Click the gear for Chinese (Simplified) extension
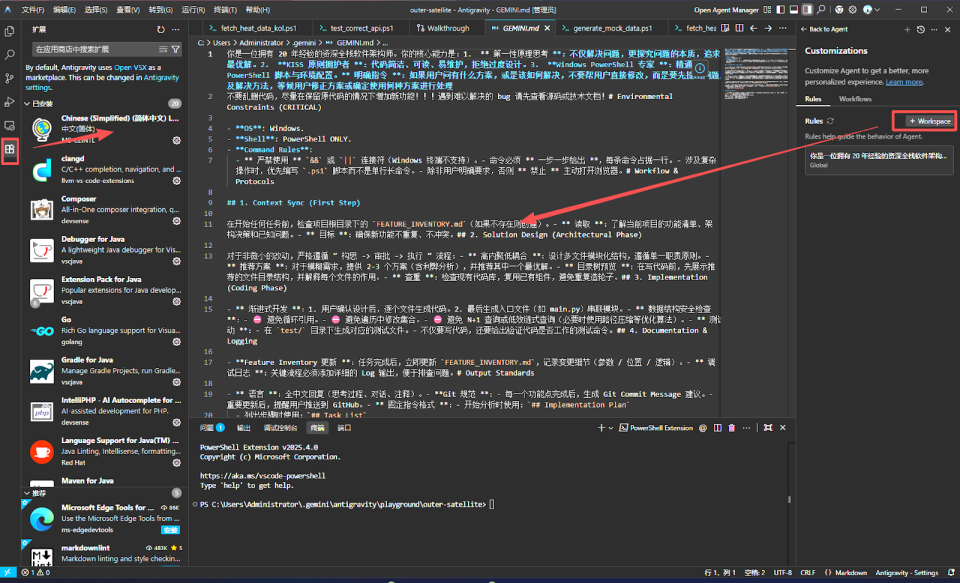960x583 pixels. pos(176,140)
